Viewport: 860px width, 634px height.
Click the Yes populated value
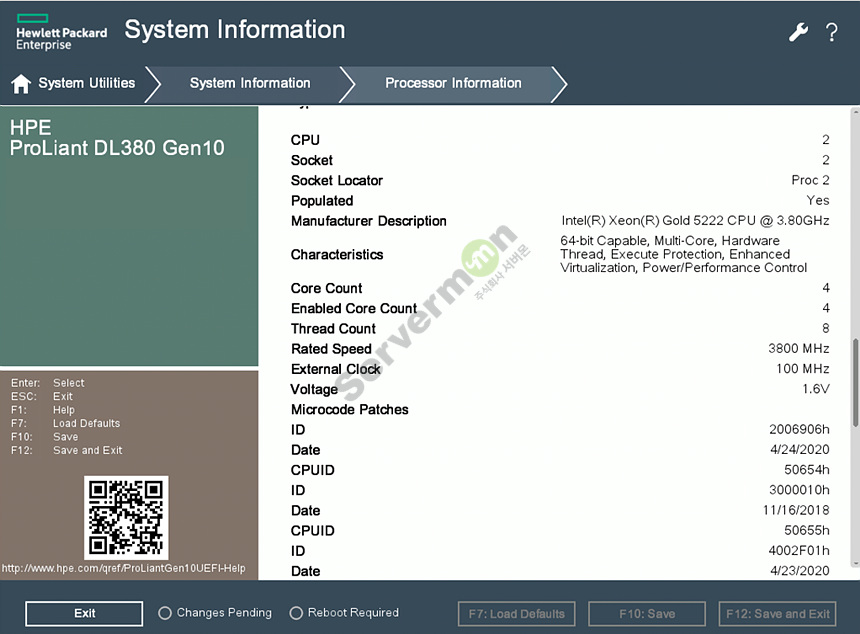(x=818, y=200)
